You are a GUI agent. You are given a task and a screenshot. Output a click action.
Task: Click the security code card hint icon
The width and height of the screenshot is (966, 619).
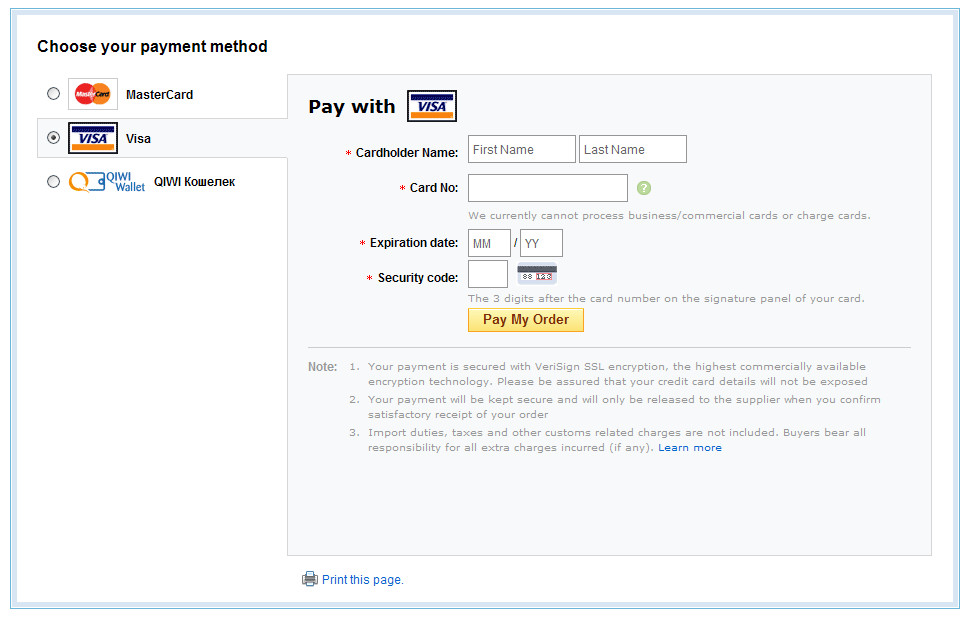(x=537, y=273)
